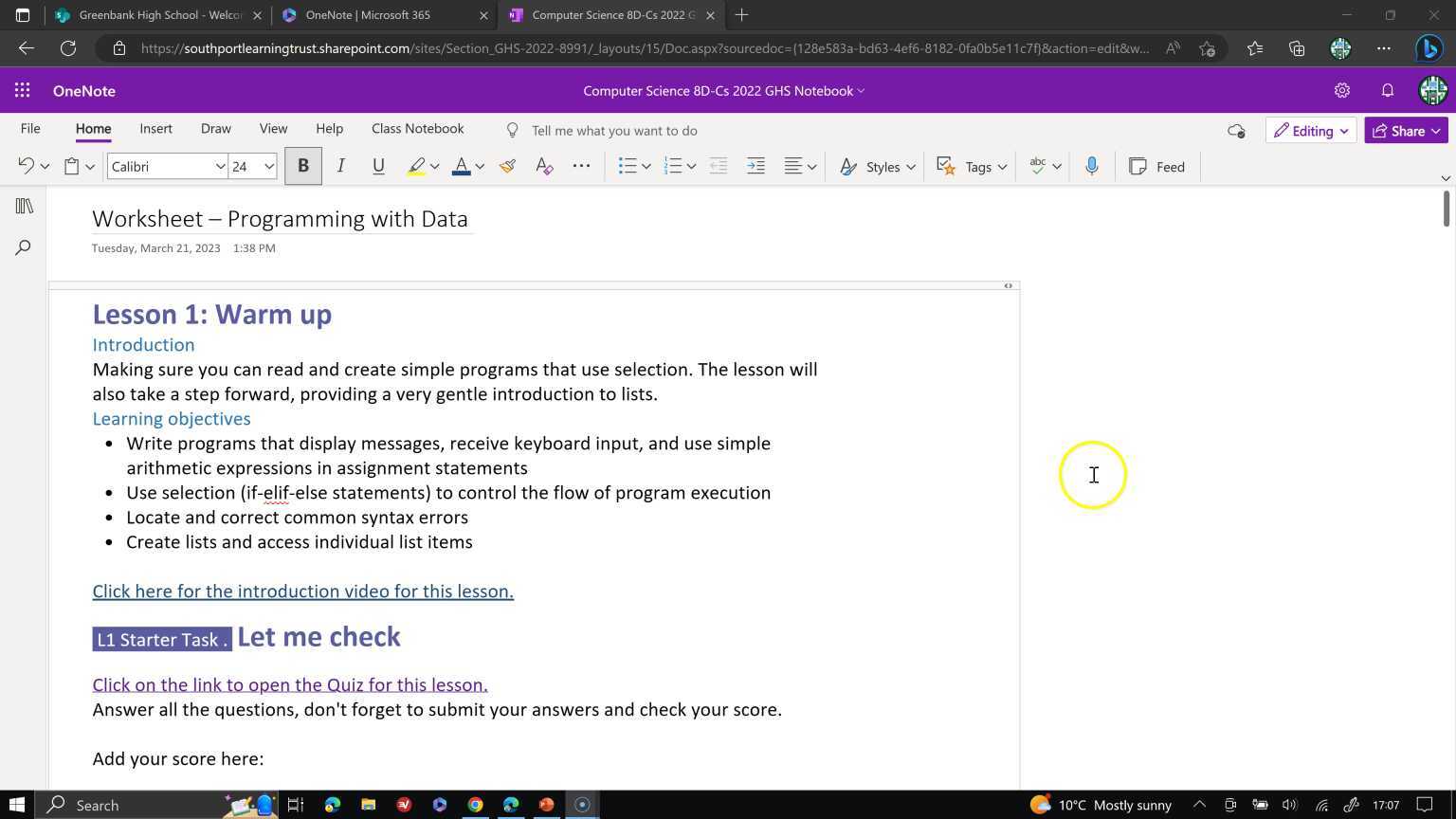The width and height of the screenshot is (1456, 819).
Task: Open the Insert ribbon tab
Action: click(155, 129)
